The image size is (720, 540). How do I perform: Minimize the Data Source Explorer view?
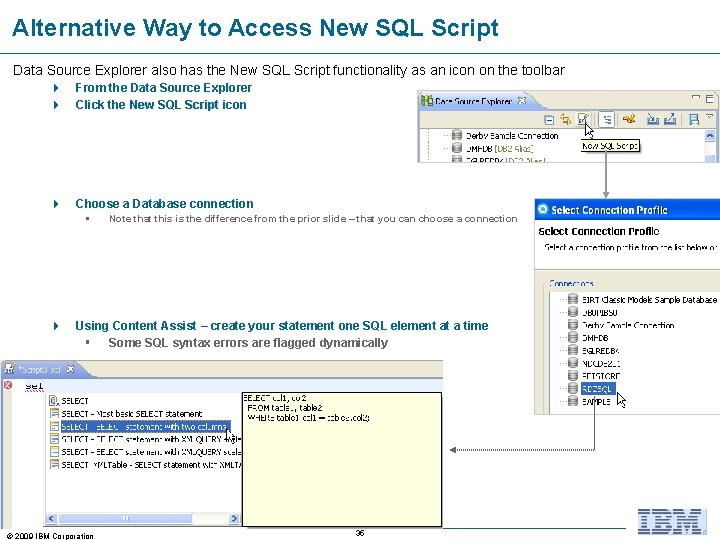coord(696,97)
